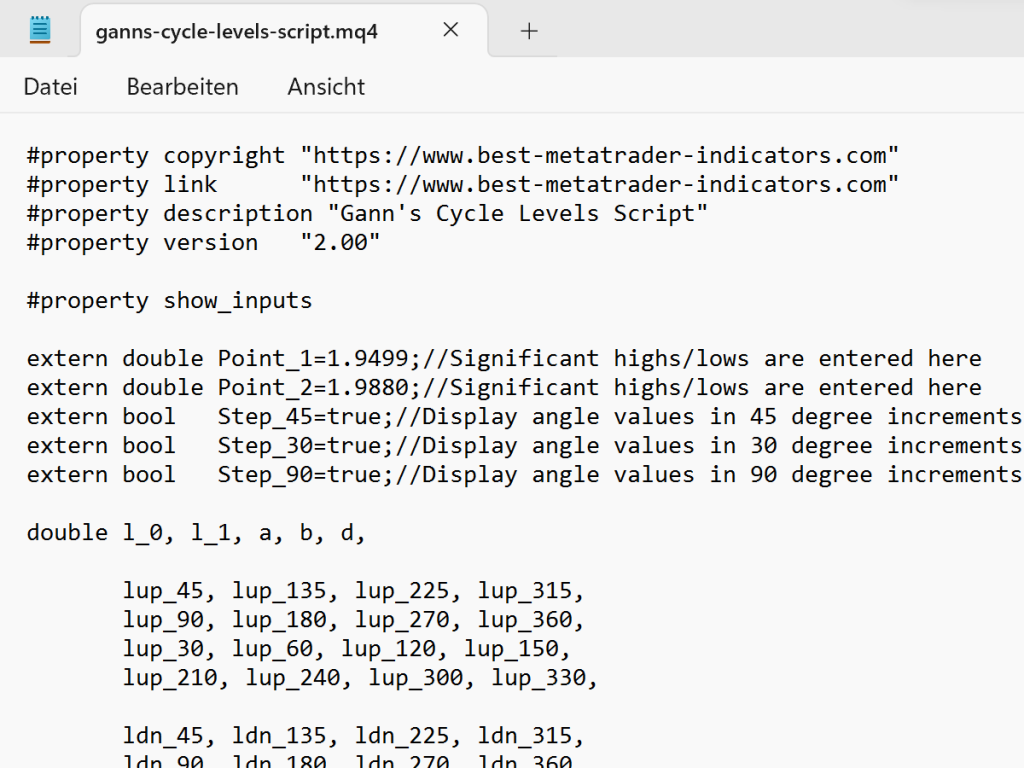
Task: Click the l_0 variable in double declaration
Action: 142,533
